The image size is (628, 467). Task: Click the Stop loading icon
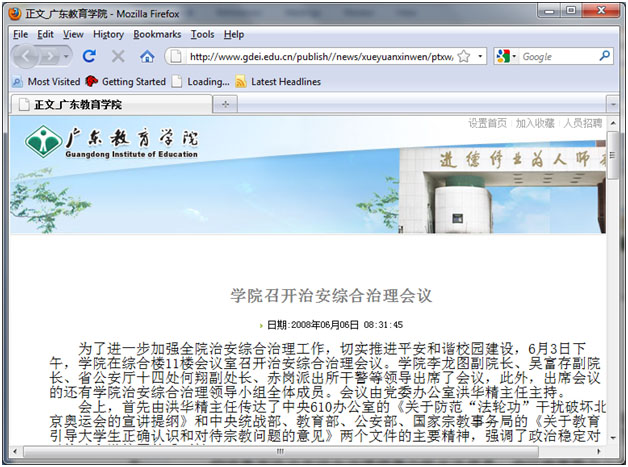pyautogui.click(x=118, y=57)
